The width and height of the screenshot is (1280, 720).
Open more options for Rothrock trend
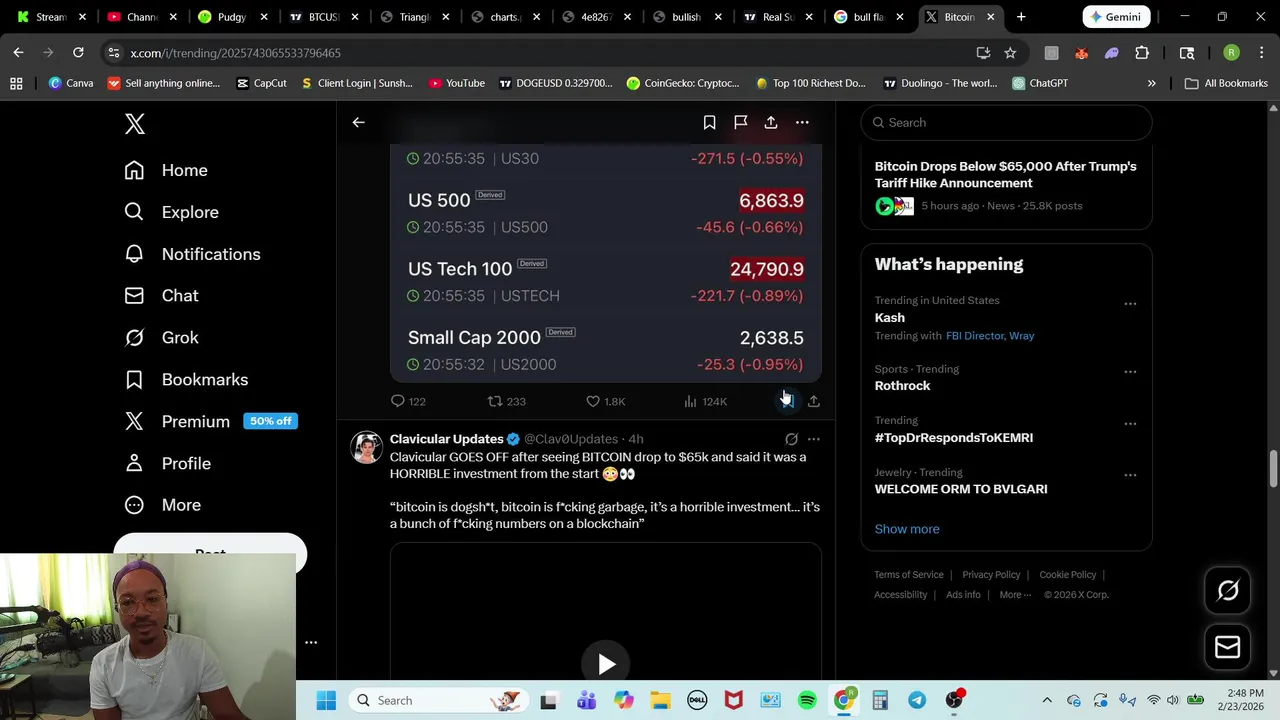point(1130,372)
